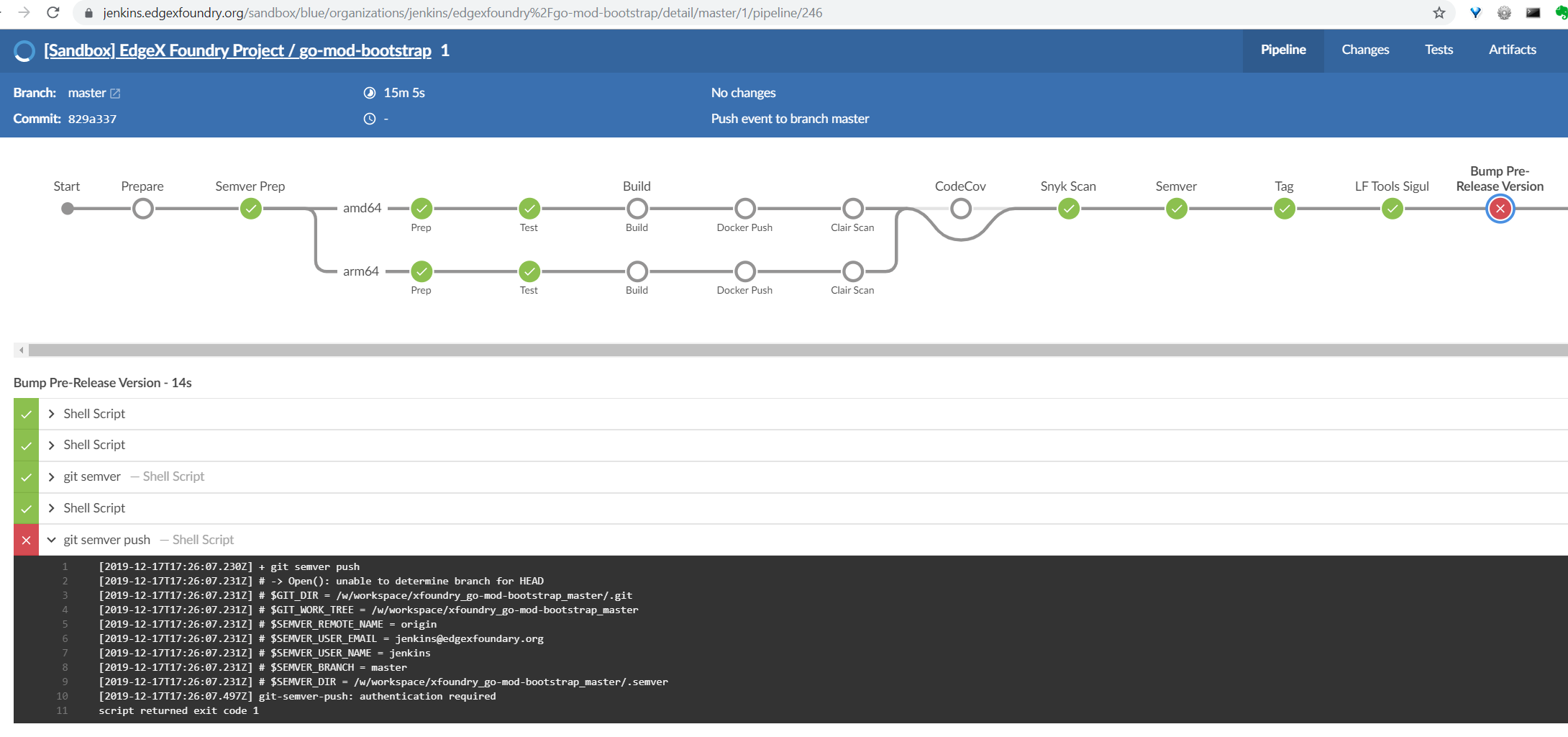Expand the first Shell Script step

pyautogui.click(x=51, y=414)
